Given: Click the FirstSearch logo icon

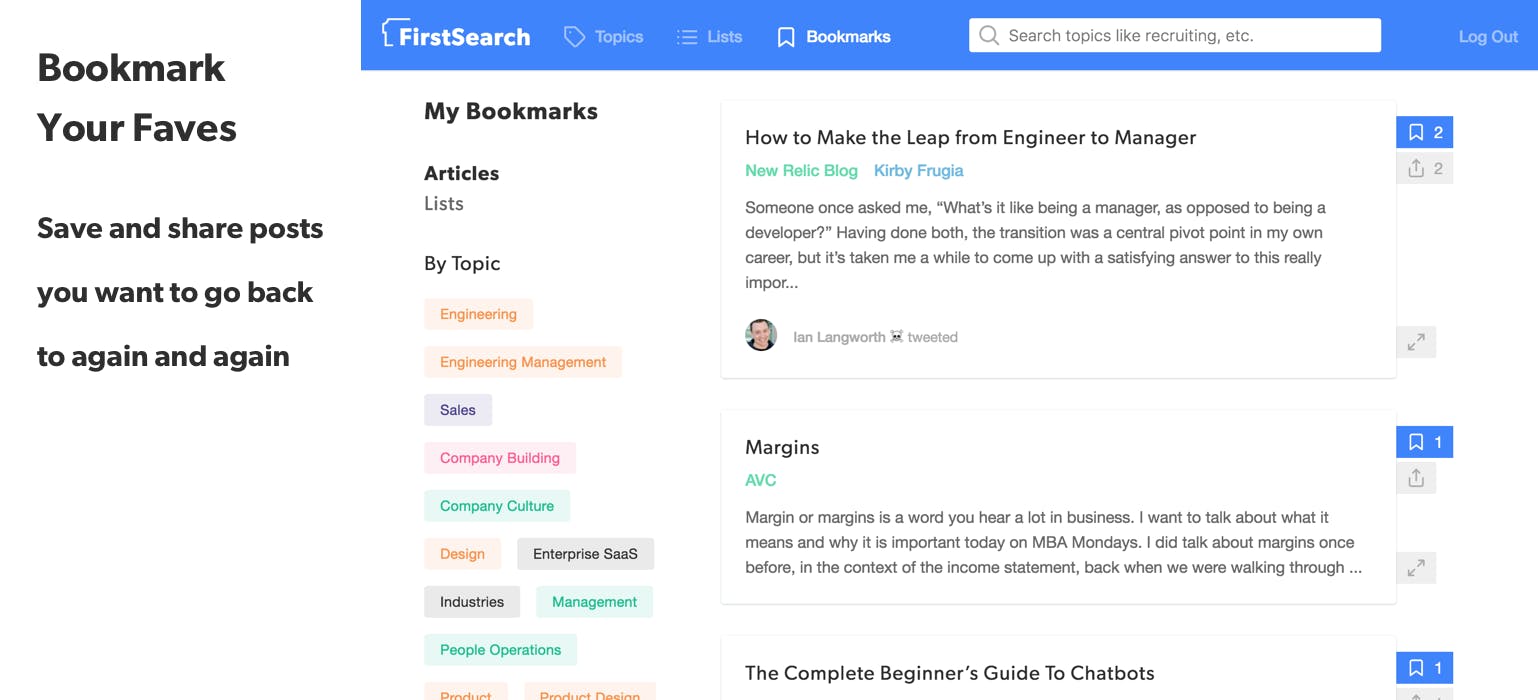Looking at the screenshot, I should pyautogui.click(x=390, y=33).
